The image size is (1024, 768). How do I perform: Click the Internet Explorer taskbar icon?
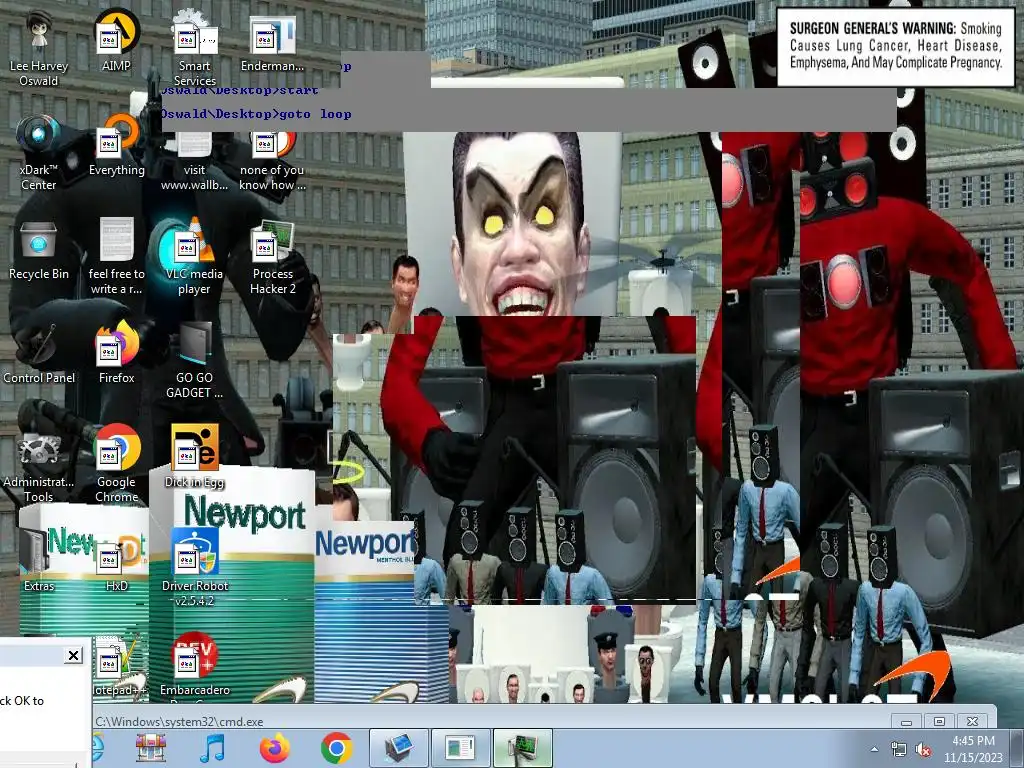click(x=99, y=748)
